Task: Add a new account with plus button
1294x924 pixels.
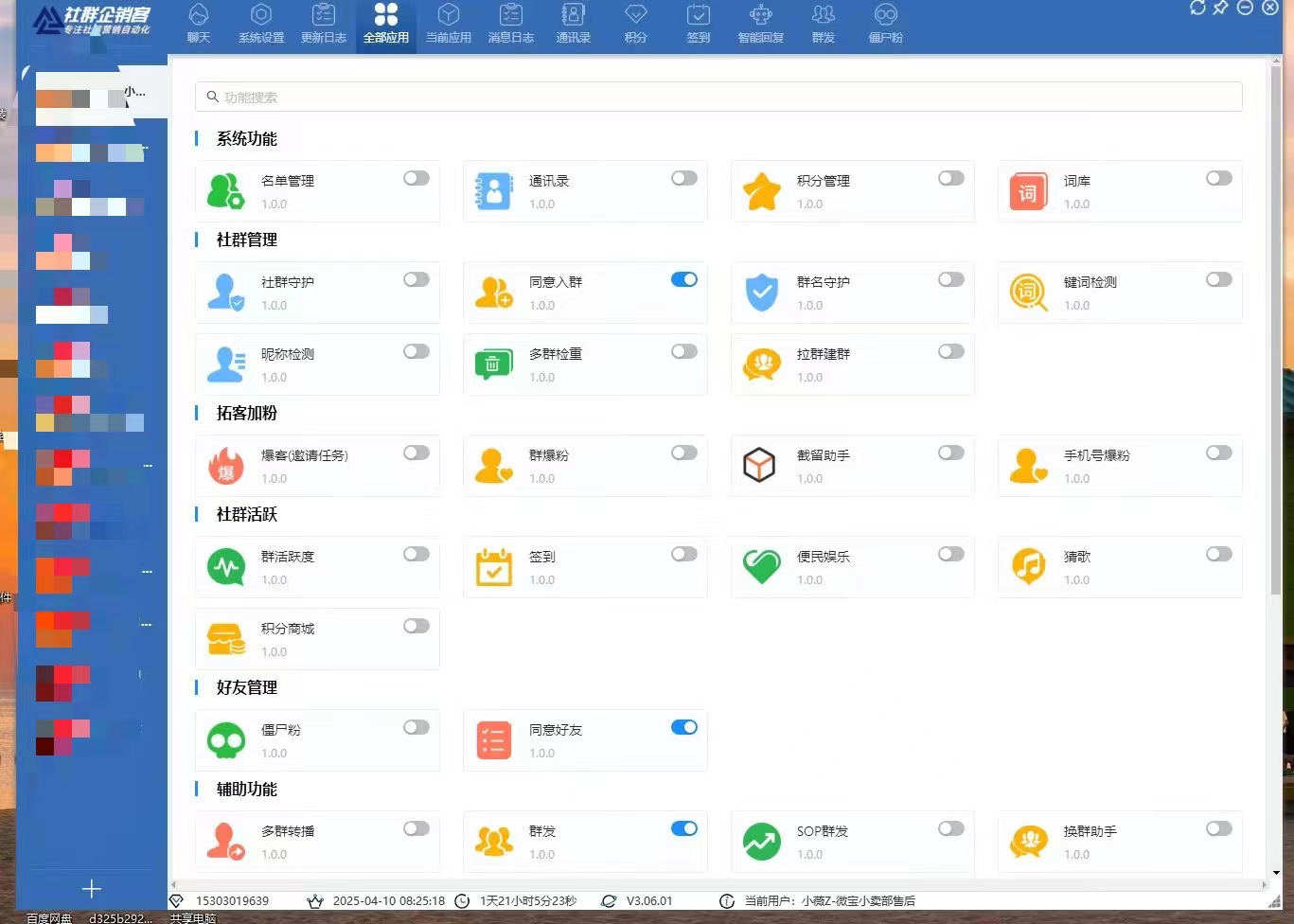Action: click(x=92, y=888)
